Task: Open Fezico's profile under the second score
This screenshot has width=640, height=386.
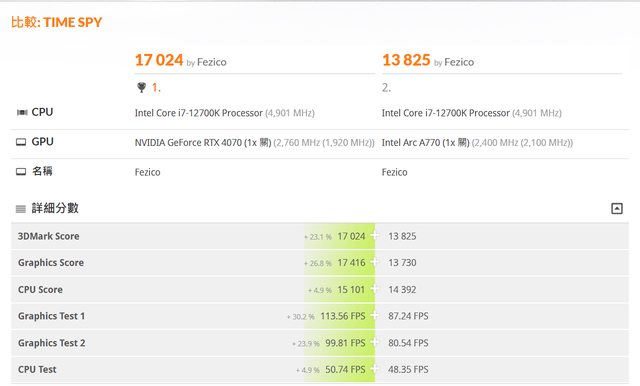Action: coord(459,62)
